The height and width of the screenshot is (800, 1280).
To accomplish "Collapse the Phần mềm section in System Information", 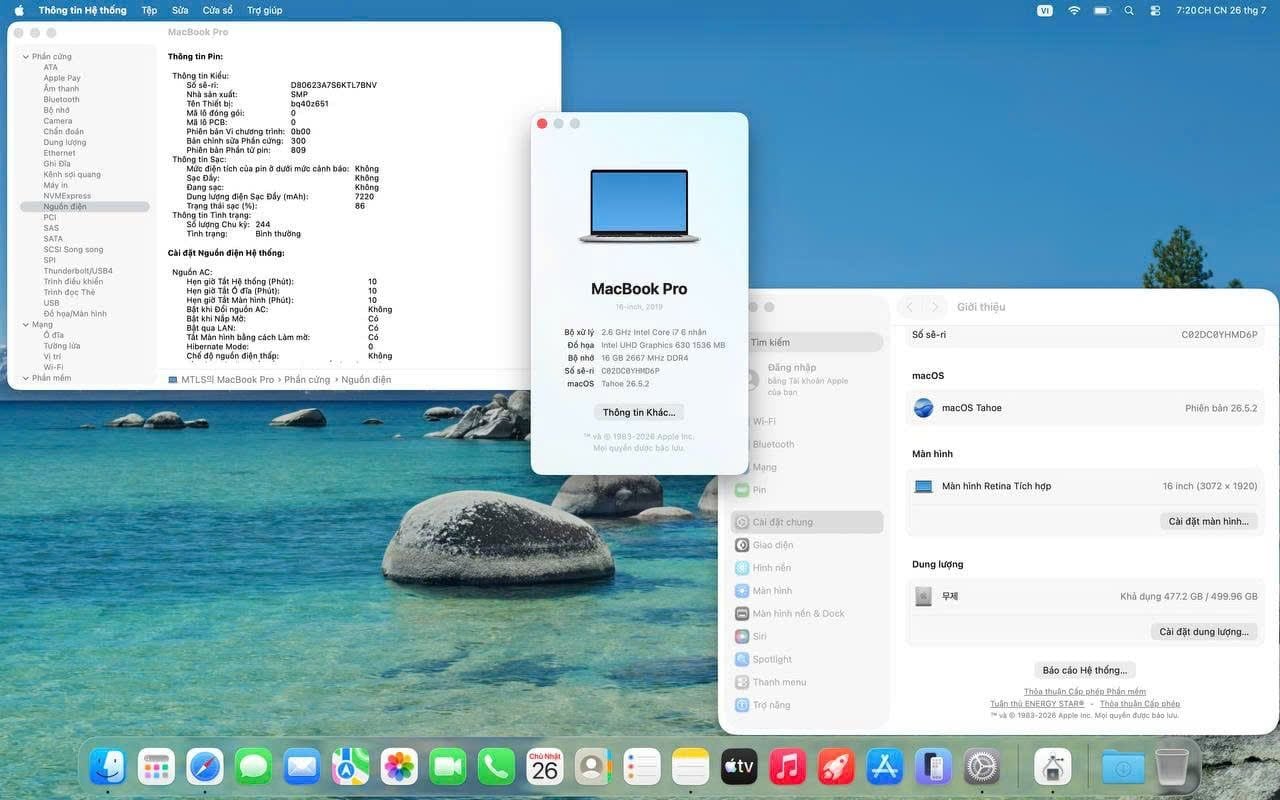I will (25, 378).
